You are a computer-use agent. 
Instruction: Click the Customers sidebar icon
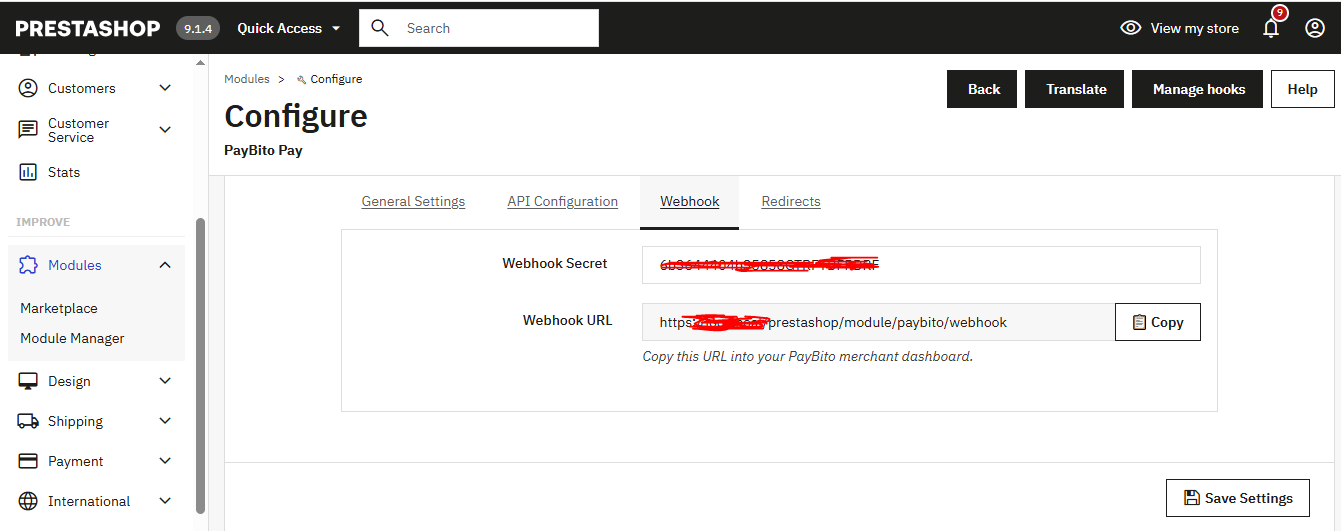coord(29,88)
